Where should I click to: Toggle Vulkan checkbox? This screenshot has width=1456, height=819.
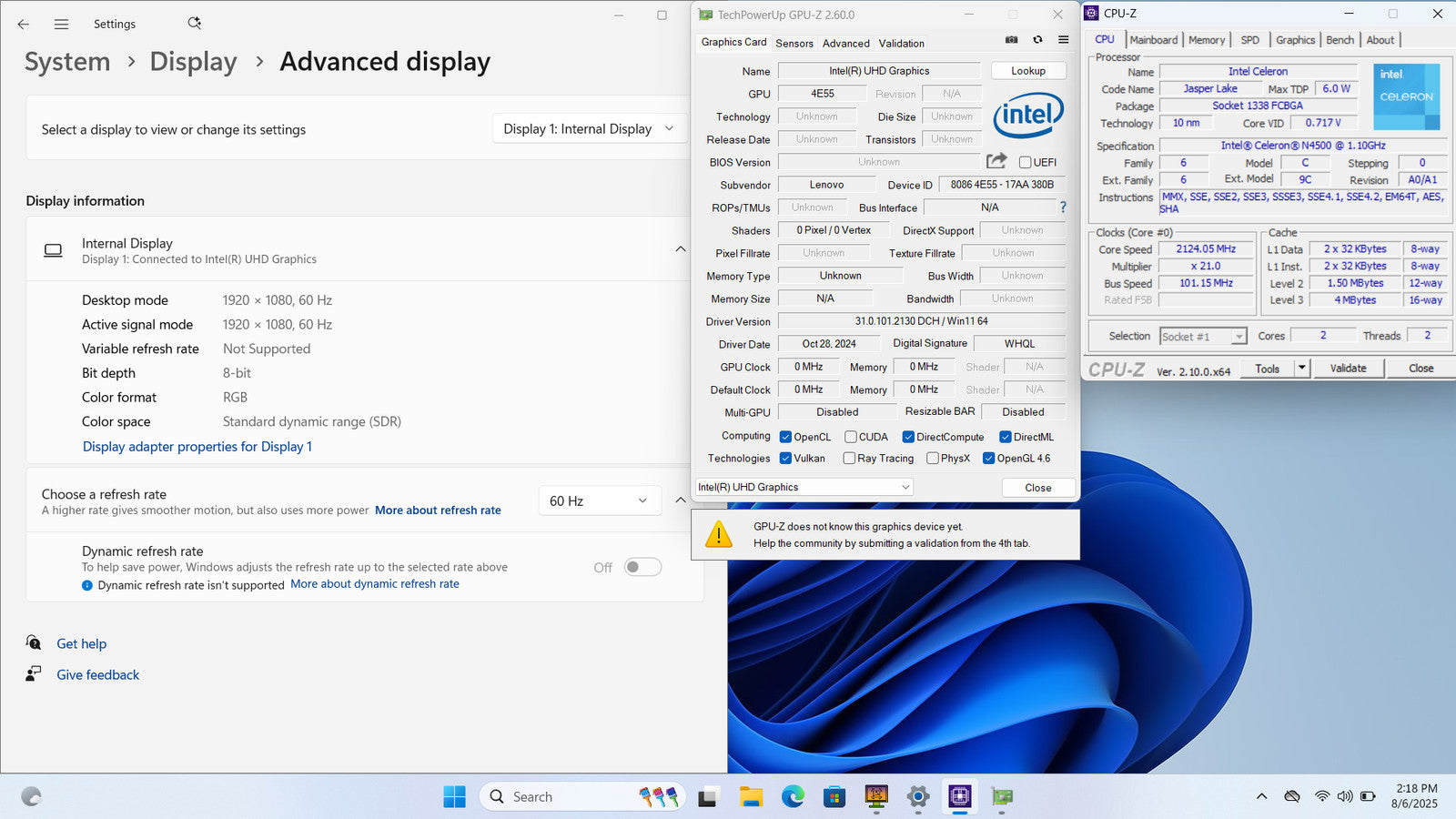click(785, 459)
